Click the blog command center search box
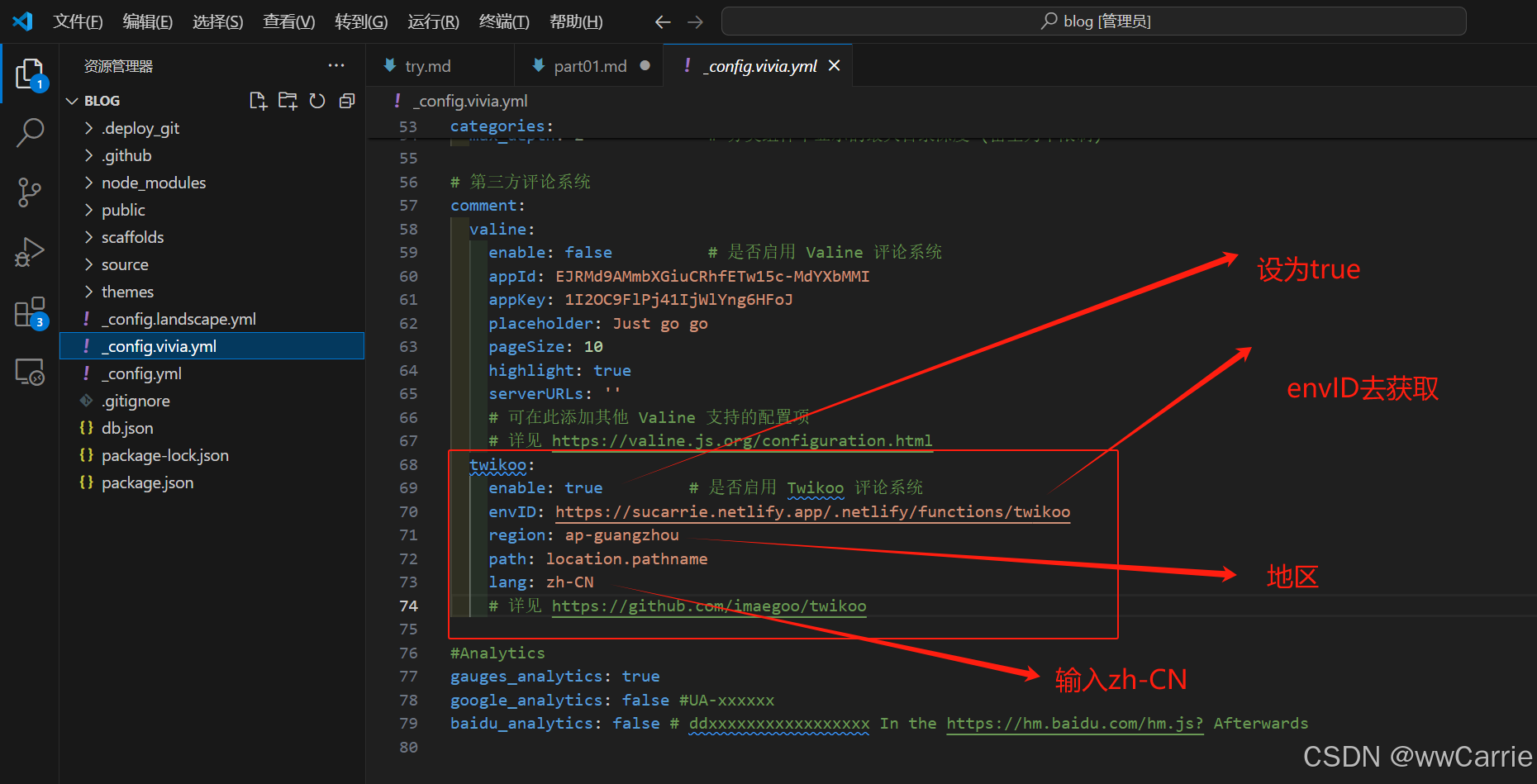Screen dimensions: 1537x784 pyautogui.click(x=1094, y=21)
